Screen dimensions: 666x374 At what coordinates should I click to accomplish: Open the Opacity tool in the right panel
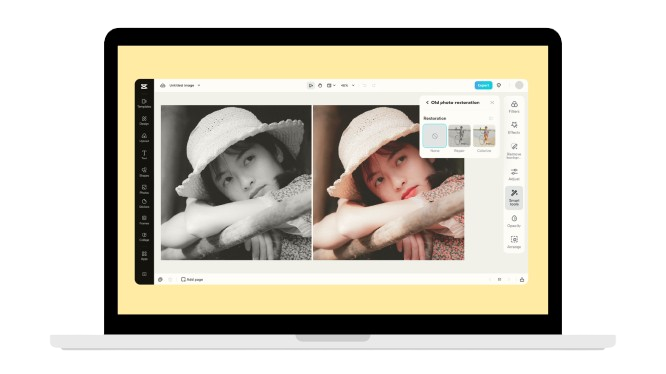click(514, 221)
